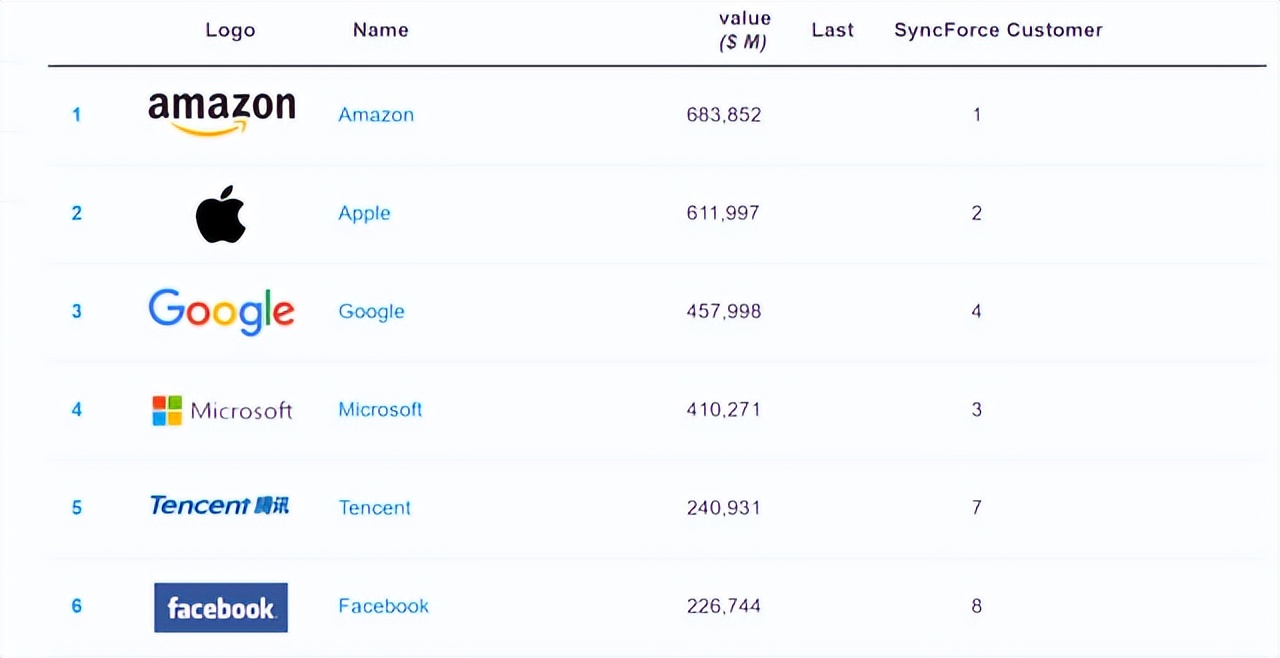
Task: Sort by the value ($ M) header
Action: (744, 31)
